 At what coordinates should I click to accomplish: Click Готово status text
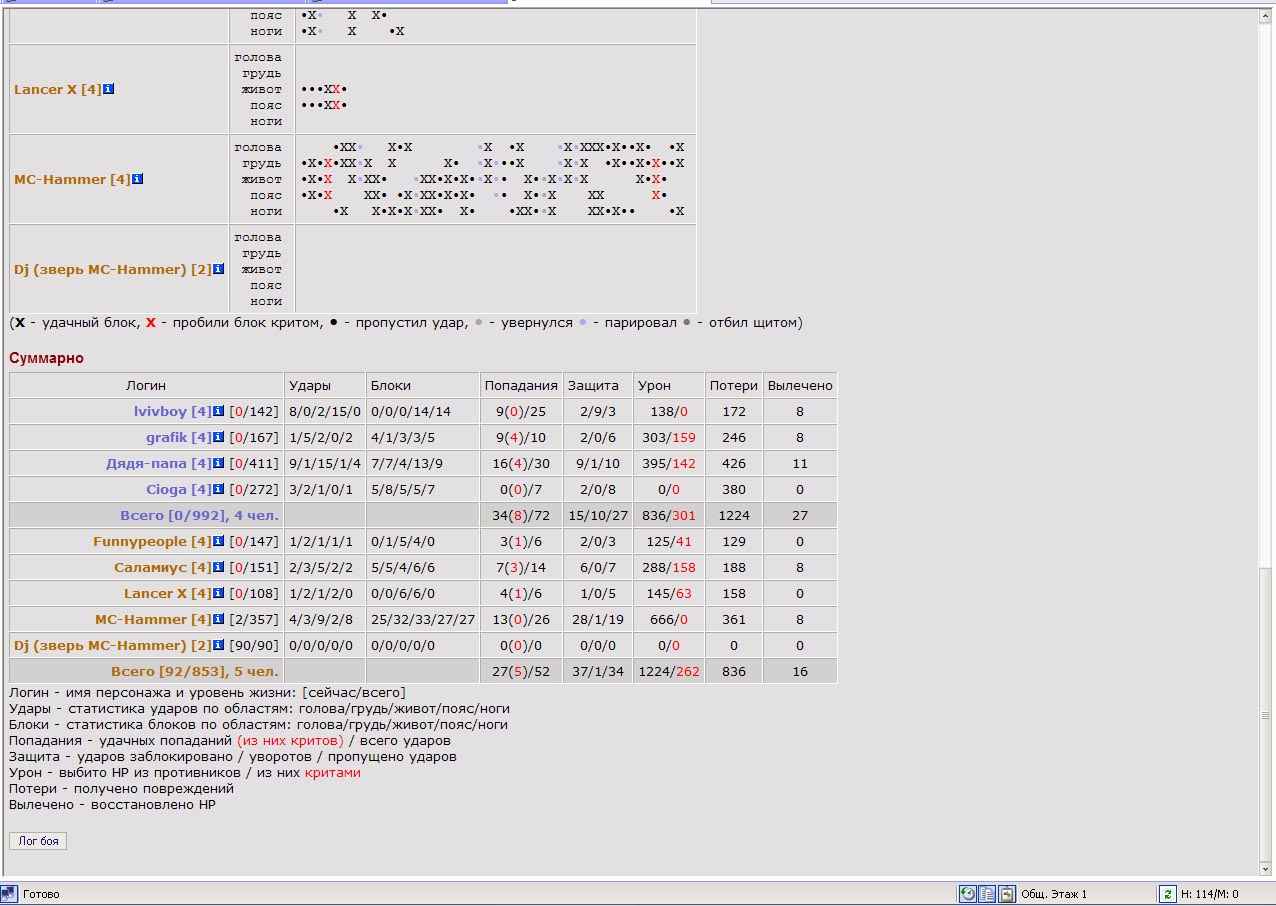pos(41,894)
